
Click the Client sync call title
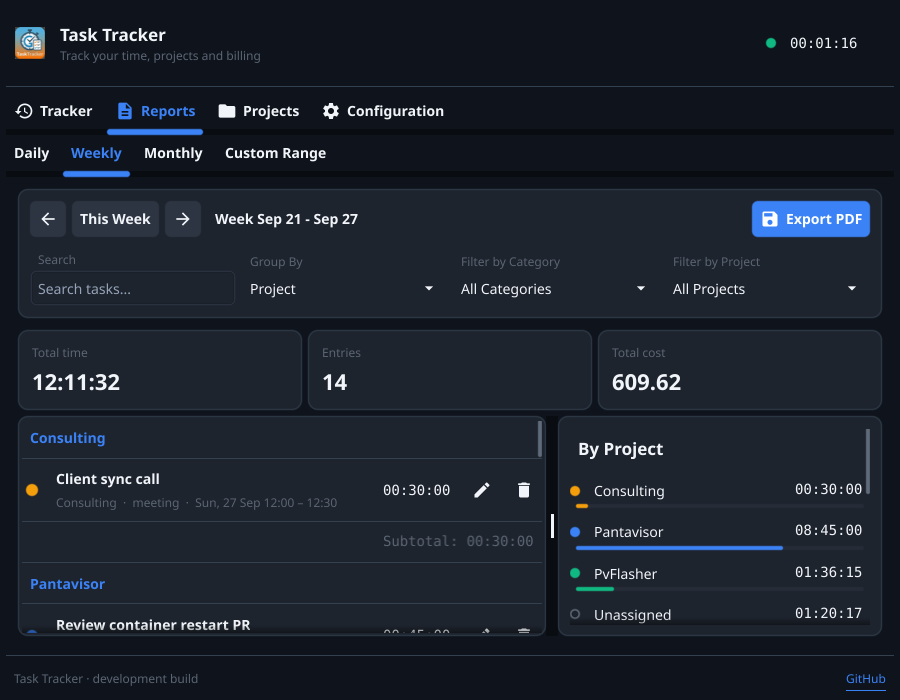coord(108,479)
